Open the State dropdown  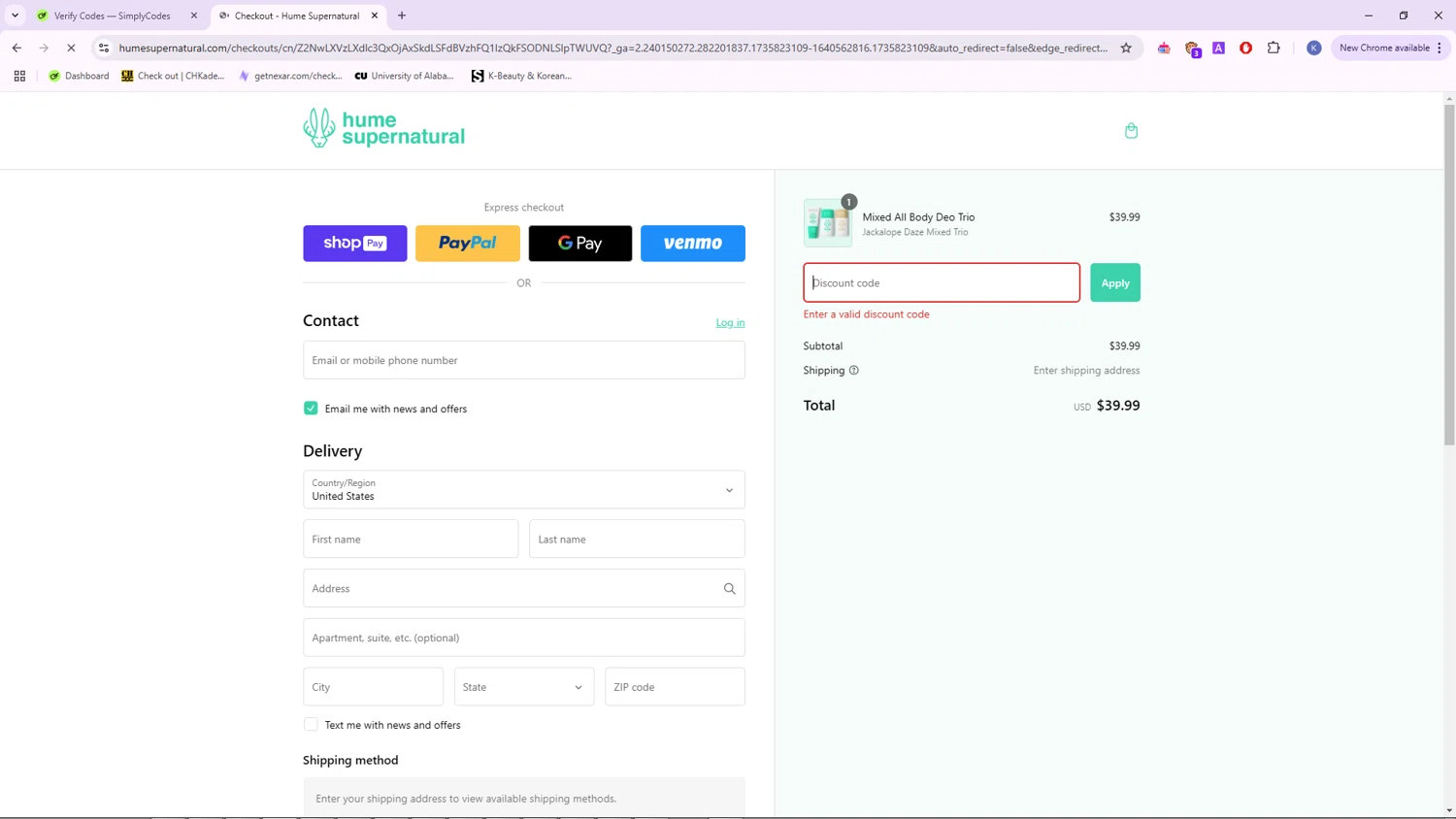[x=524, y=687]
